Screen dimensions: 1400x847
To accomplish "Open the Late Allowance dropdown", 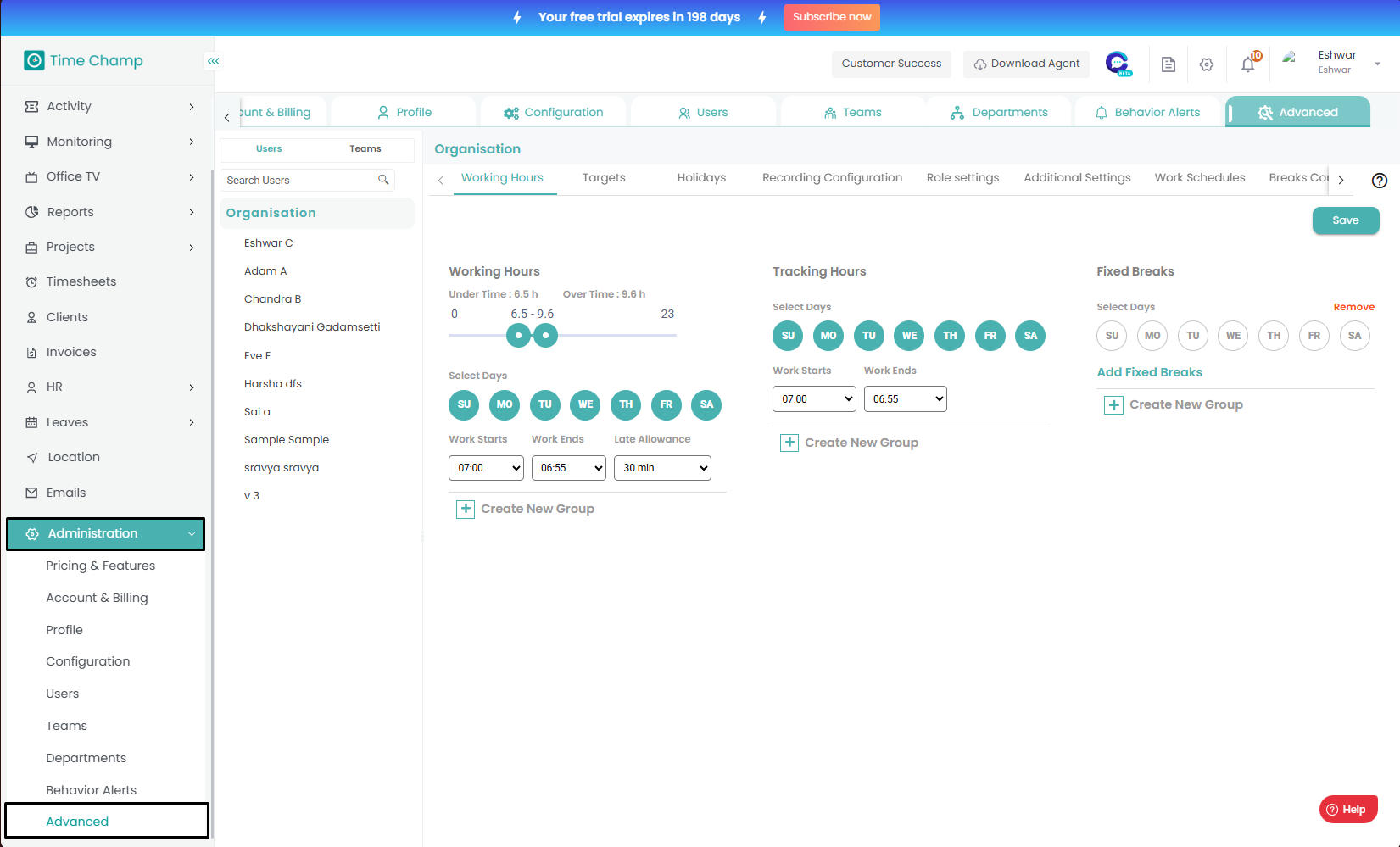I will point(662,468).
